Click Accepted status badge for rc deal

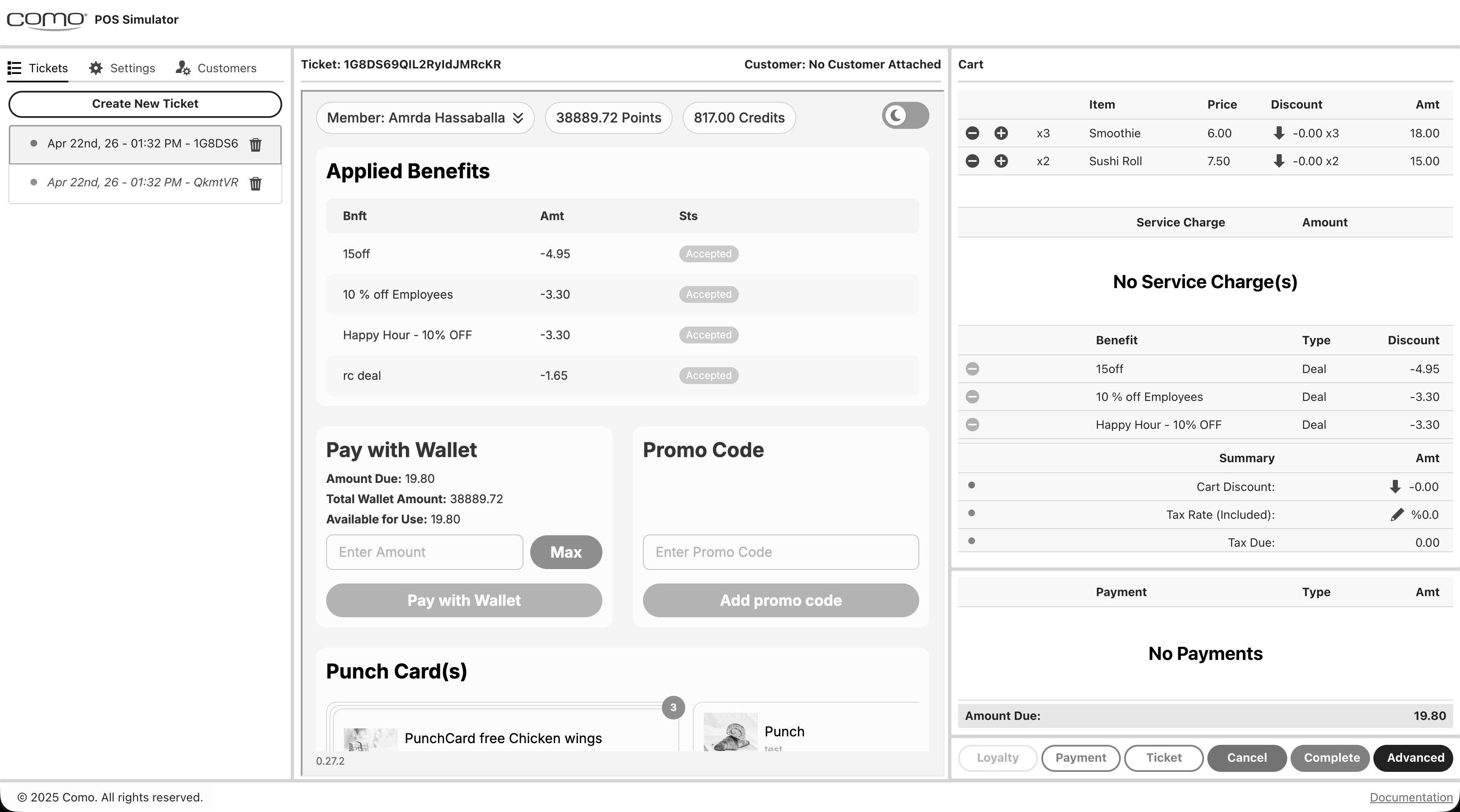[708, 376]
